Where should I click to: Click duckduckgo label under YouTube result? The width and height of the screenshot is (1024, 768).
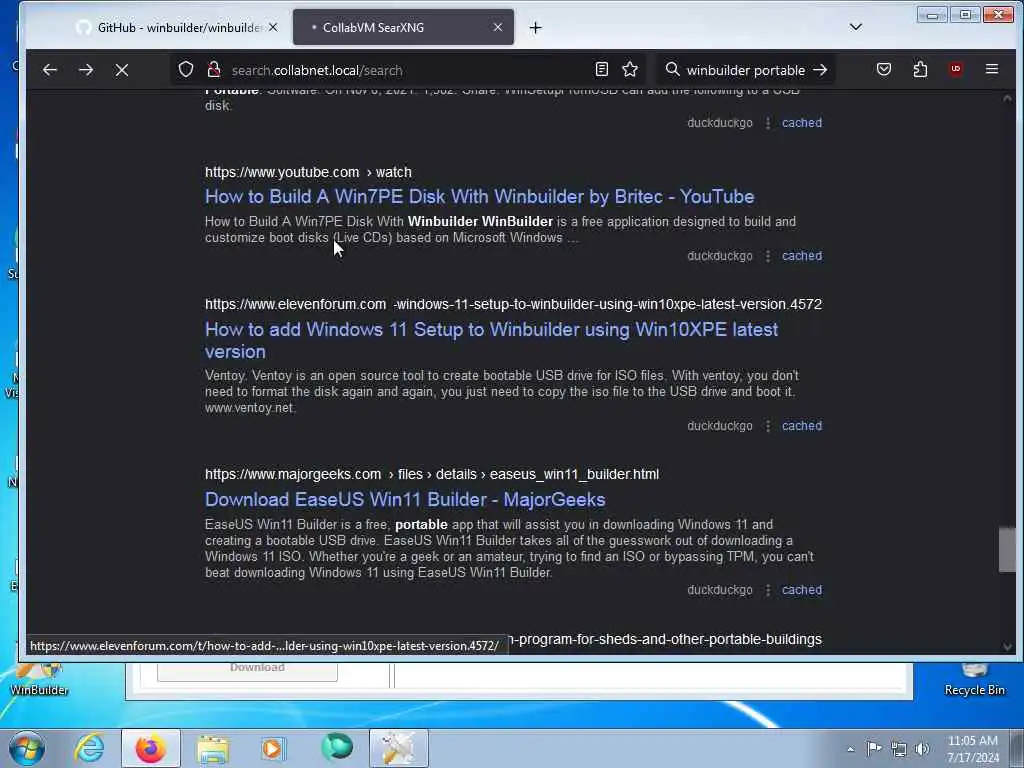tap(719, 256)
